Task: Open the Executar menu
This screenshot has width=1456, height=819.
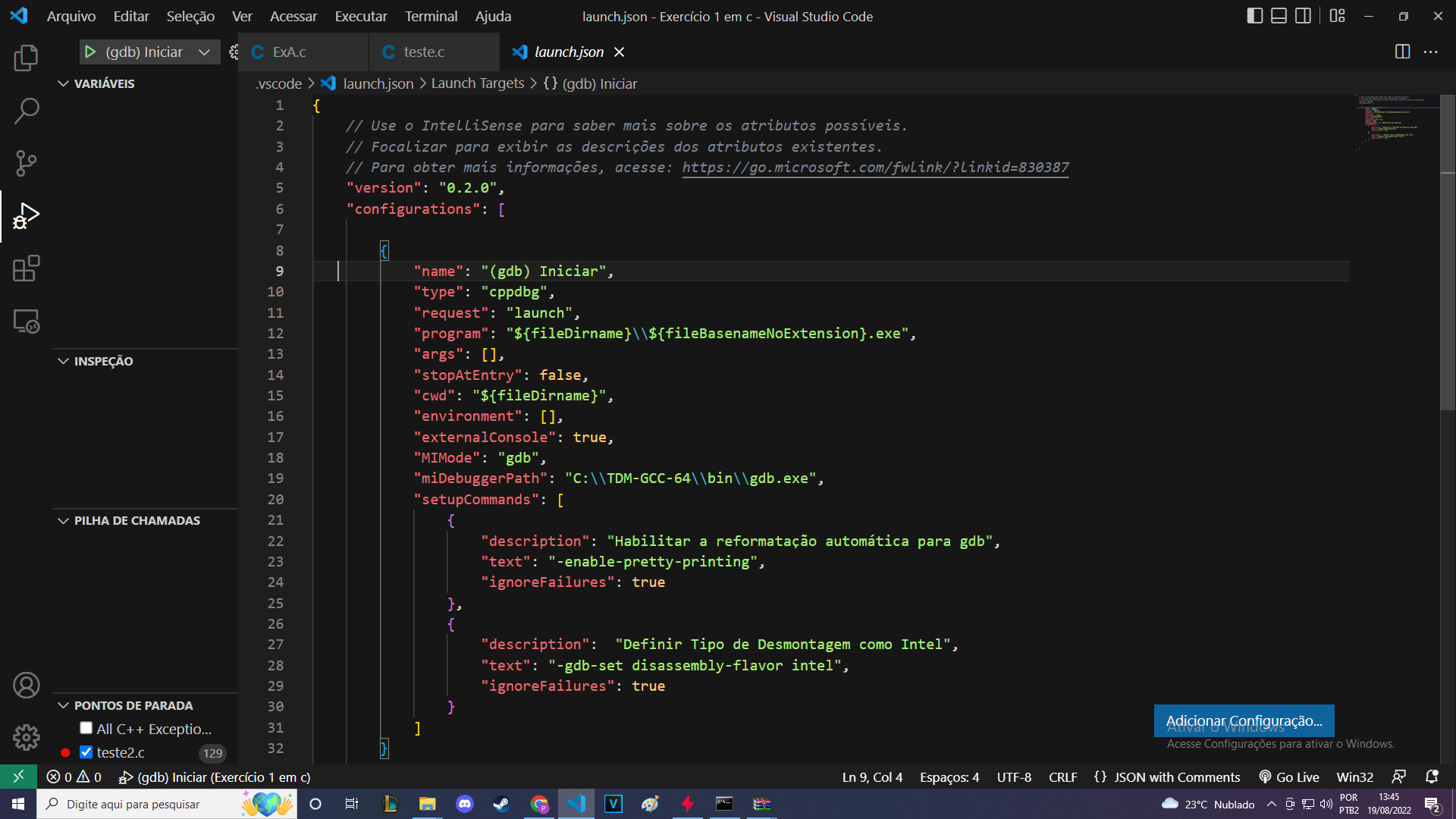Action: coord(361,16)
